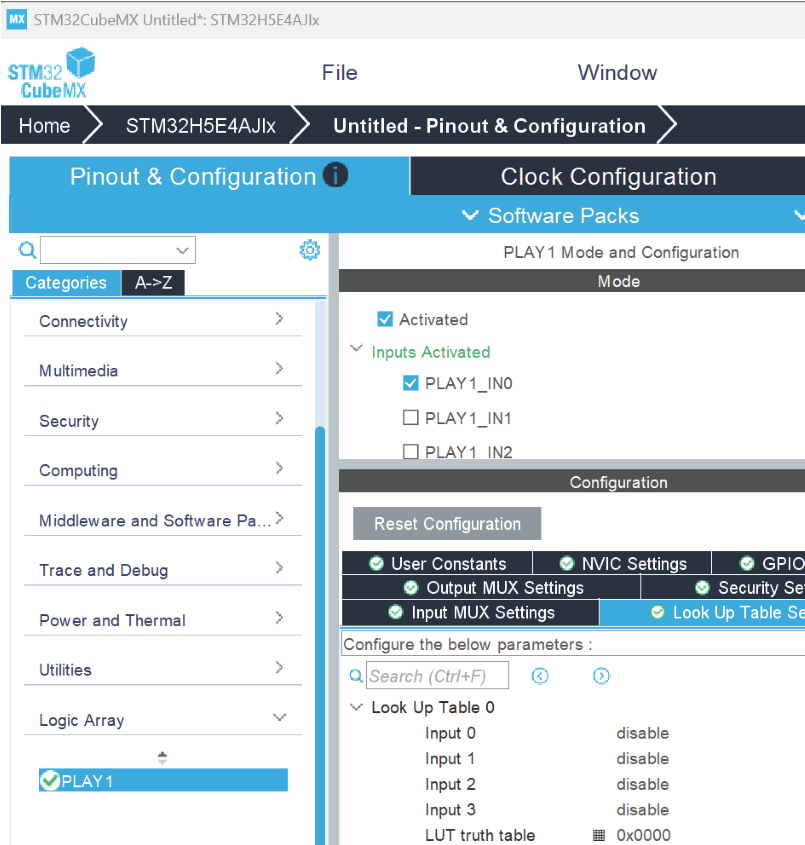Viewport: 805px width, 845px height.
Task: Enable PLAY1_IN2 input
Action: click(x=411, y=451)
